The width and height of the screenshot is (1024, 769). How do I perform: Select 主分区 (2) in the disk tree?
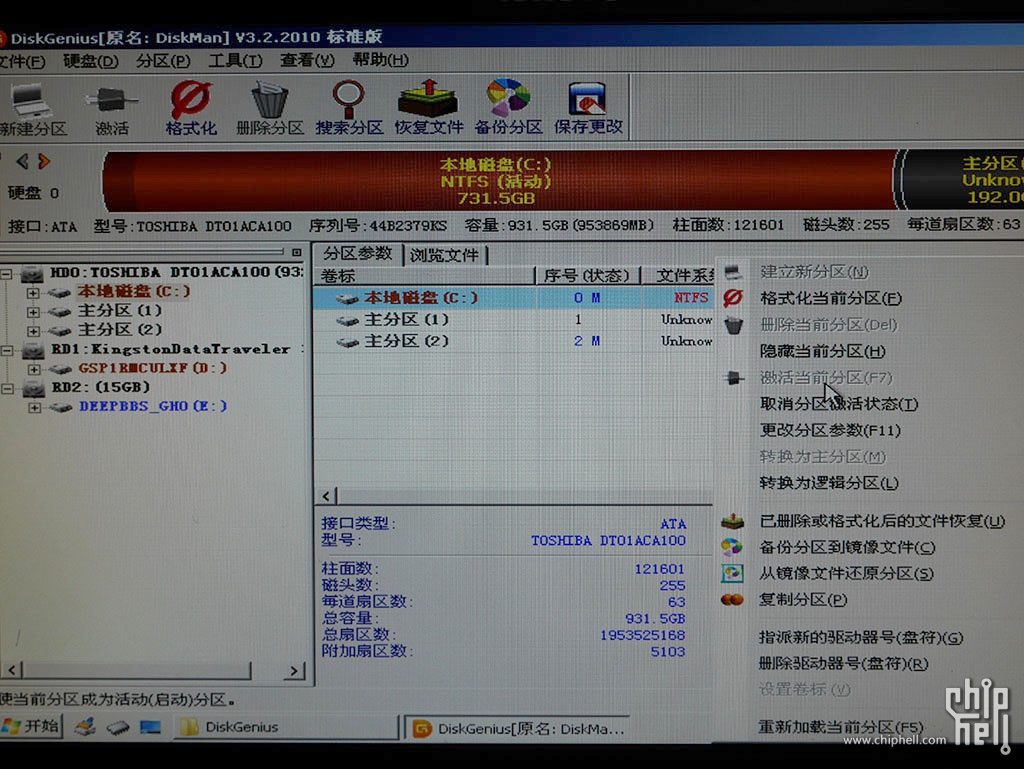click(x=120, y=330)
